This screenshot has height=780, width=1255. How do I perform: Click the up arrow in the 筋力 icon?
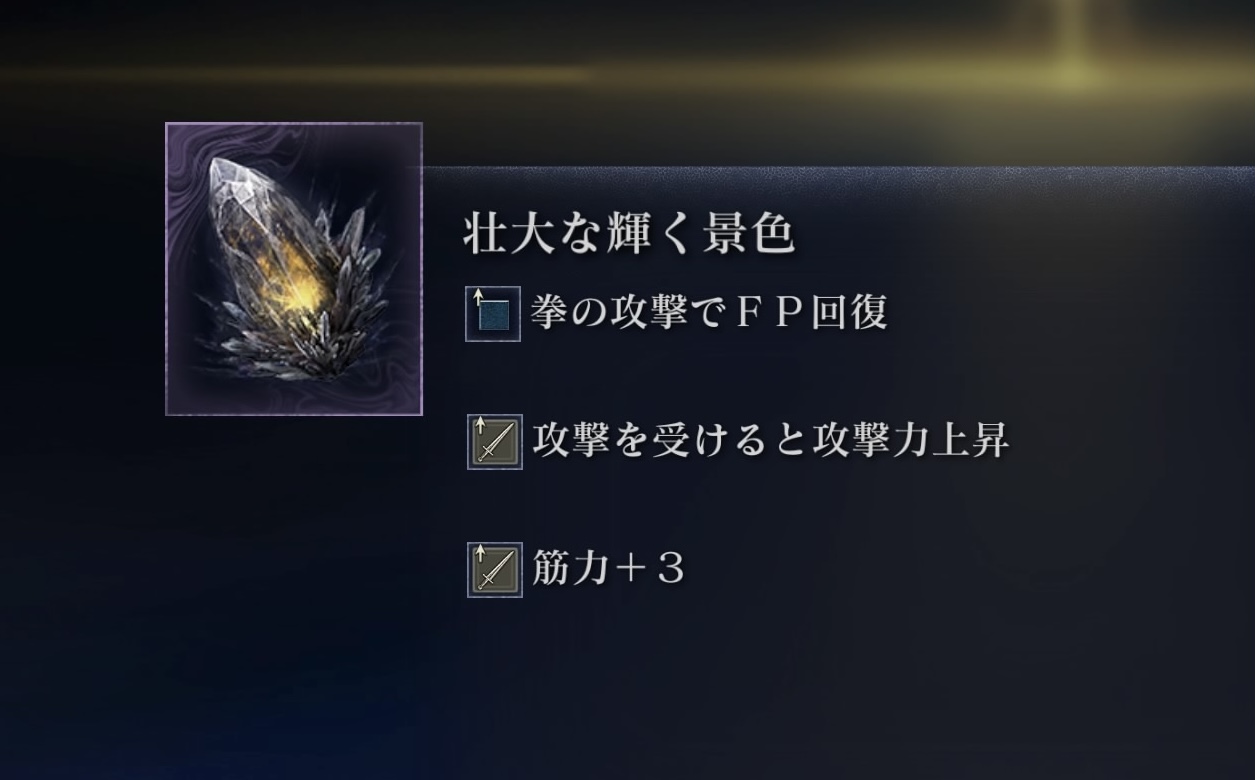point(479,553)
